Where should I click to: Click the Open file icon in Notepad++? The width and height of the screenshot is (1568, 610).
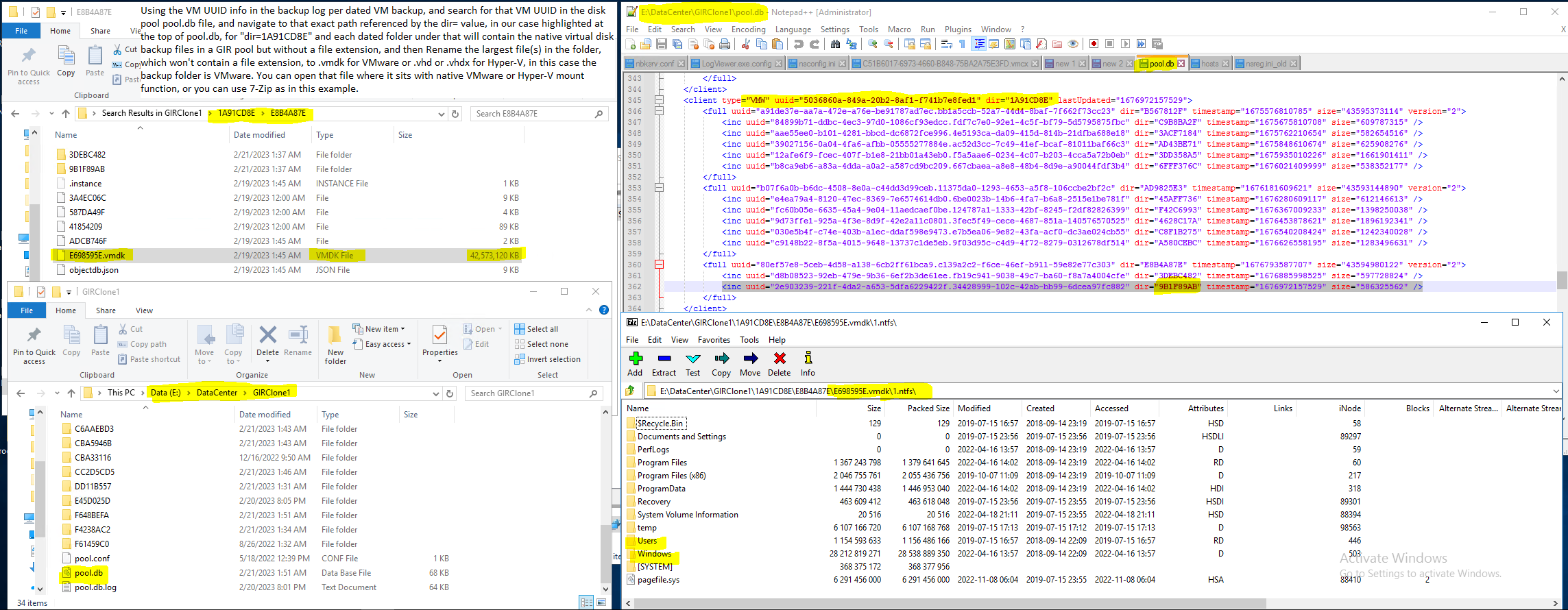point(646,44)
